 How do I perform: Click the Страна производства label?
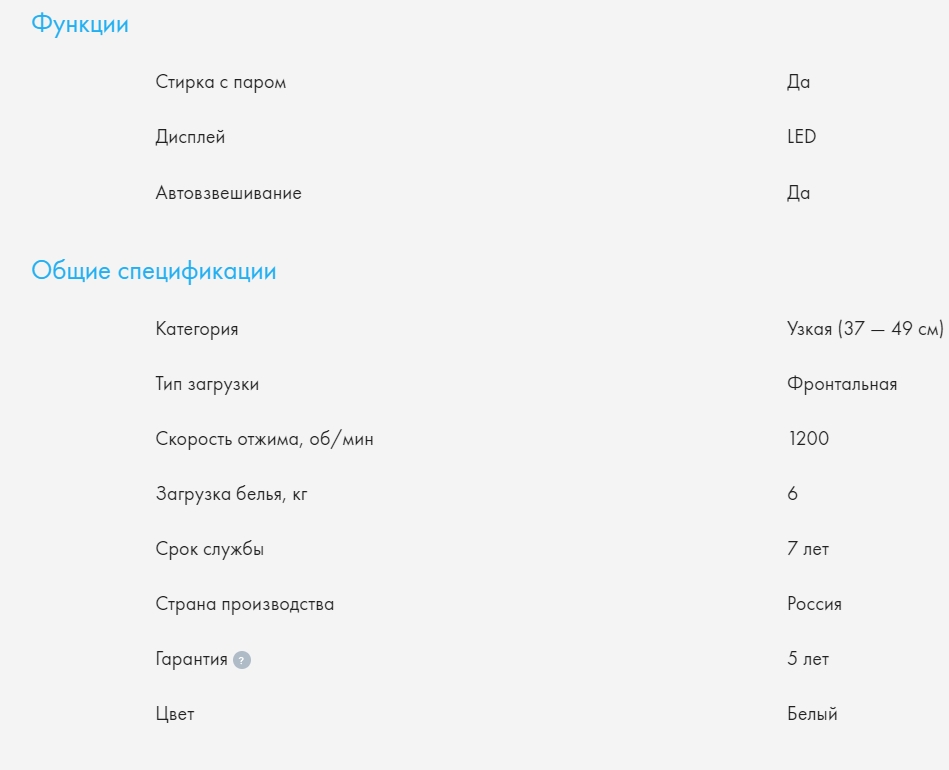[245, 604]
